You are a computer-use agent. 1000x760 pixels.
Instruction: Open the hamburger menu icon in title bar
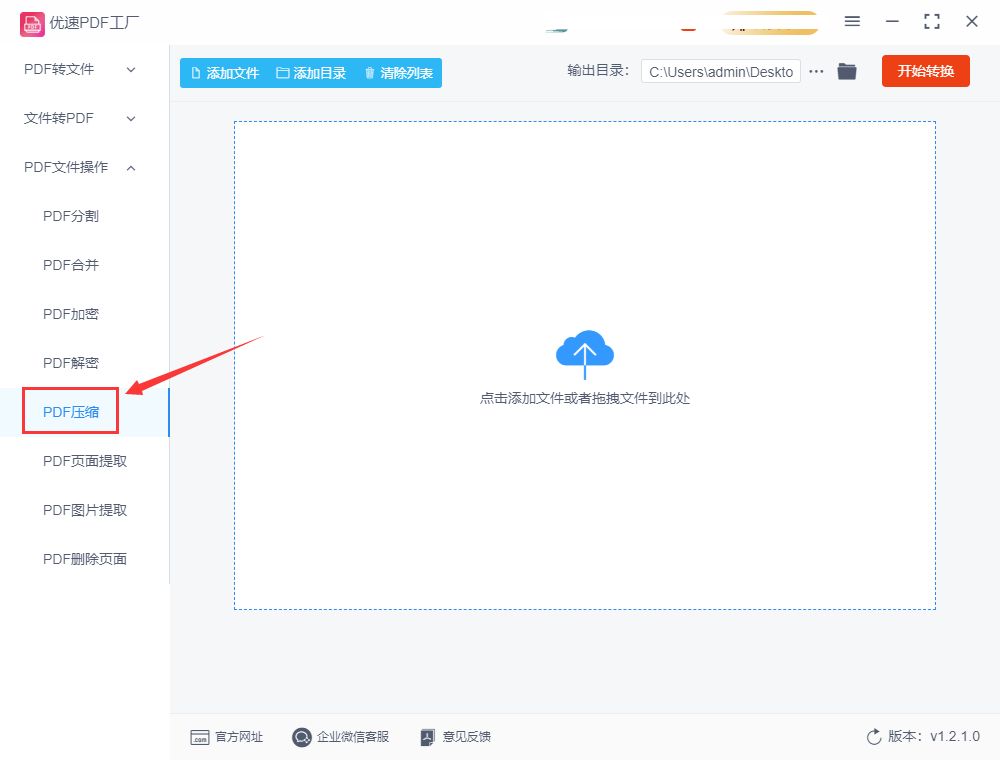[x=852, y=22]
